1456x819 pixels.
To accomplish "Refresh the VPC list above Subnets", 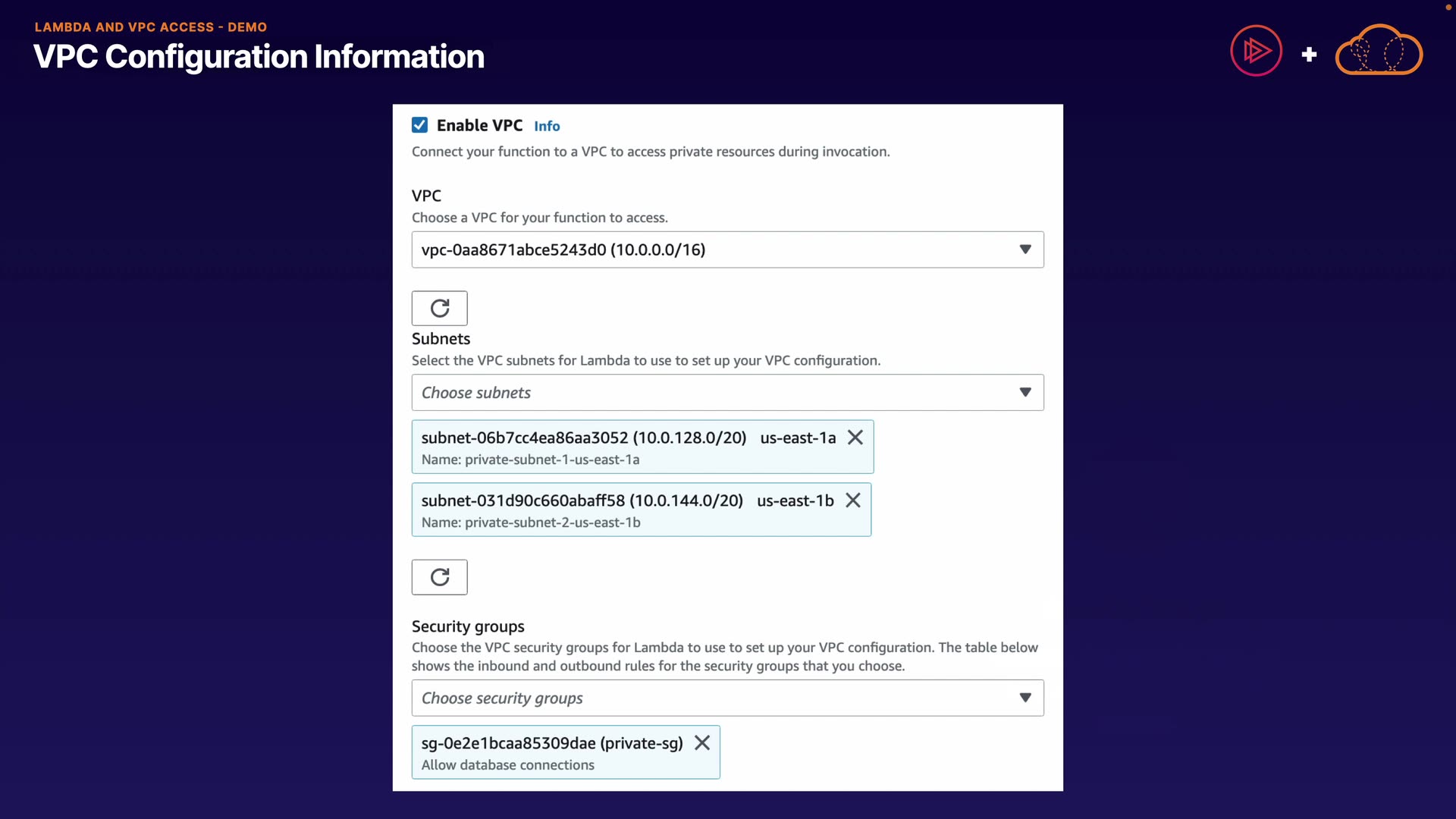I will [x=439, y=308].
